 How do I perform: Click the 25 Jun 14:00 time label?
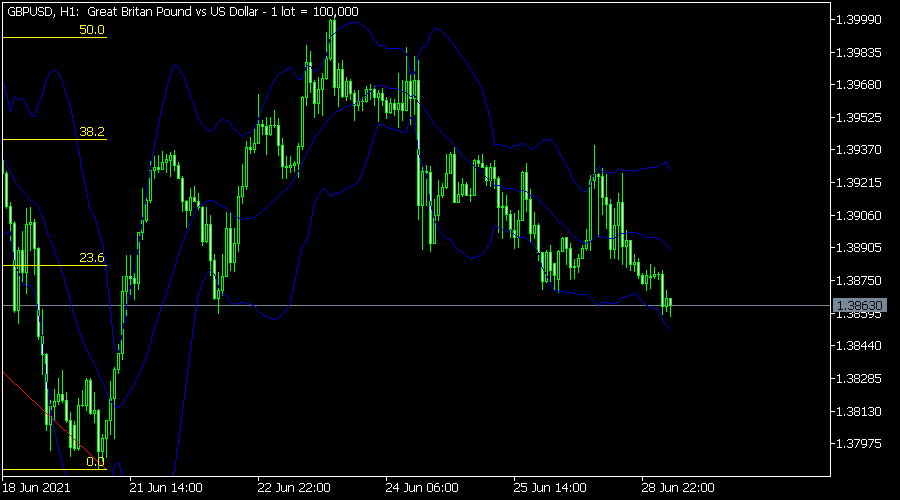(550, 488)
